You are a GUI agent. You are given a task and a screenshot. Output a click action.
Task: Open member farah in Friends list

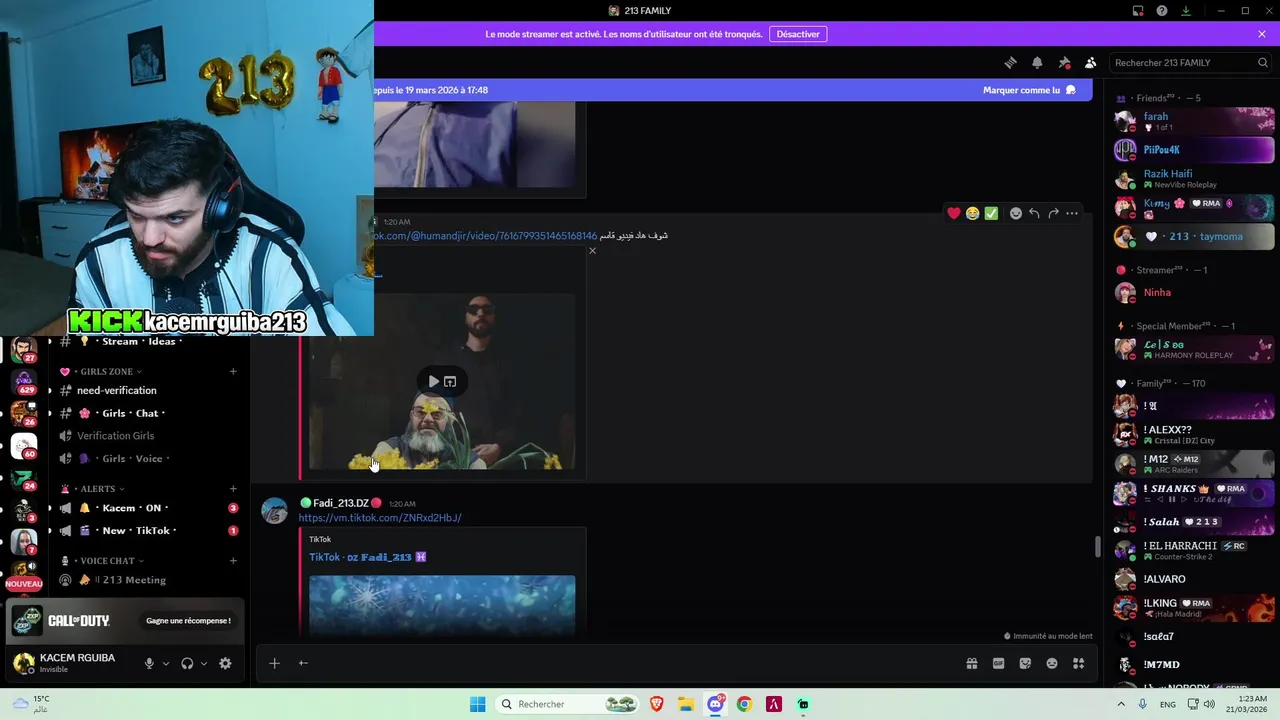click(x=1194, y=121)
